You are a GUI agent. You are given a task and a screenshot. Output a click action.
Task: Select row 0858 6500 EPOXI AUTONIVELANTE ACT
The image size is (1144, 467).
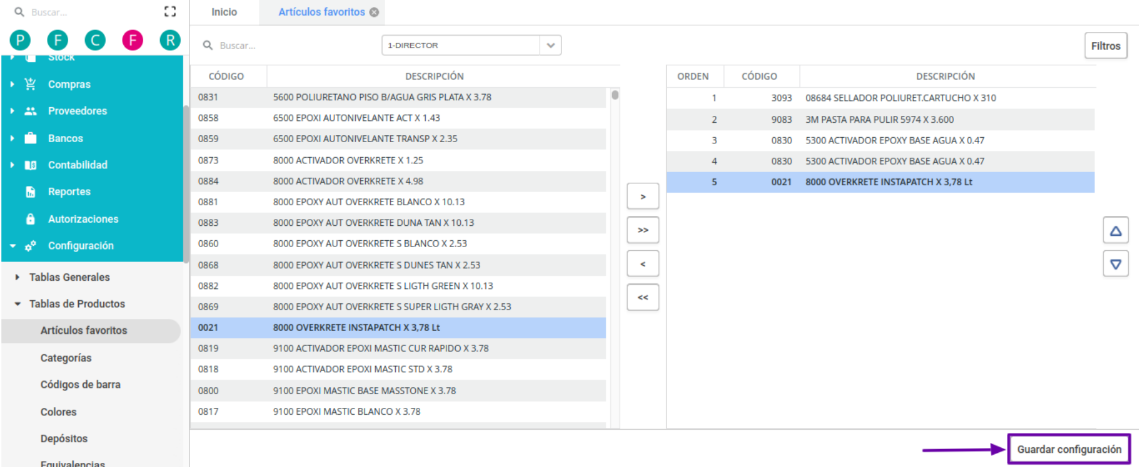[398, 117]
